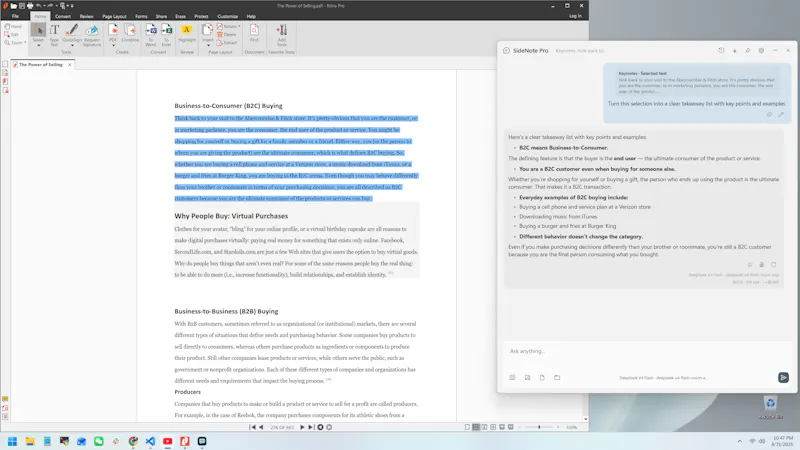The width and height of the screenshot is (800, 450).
Task: Switch to facing pages view mode
Action: click(484, 427)
